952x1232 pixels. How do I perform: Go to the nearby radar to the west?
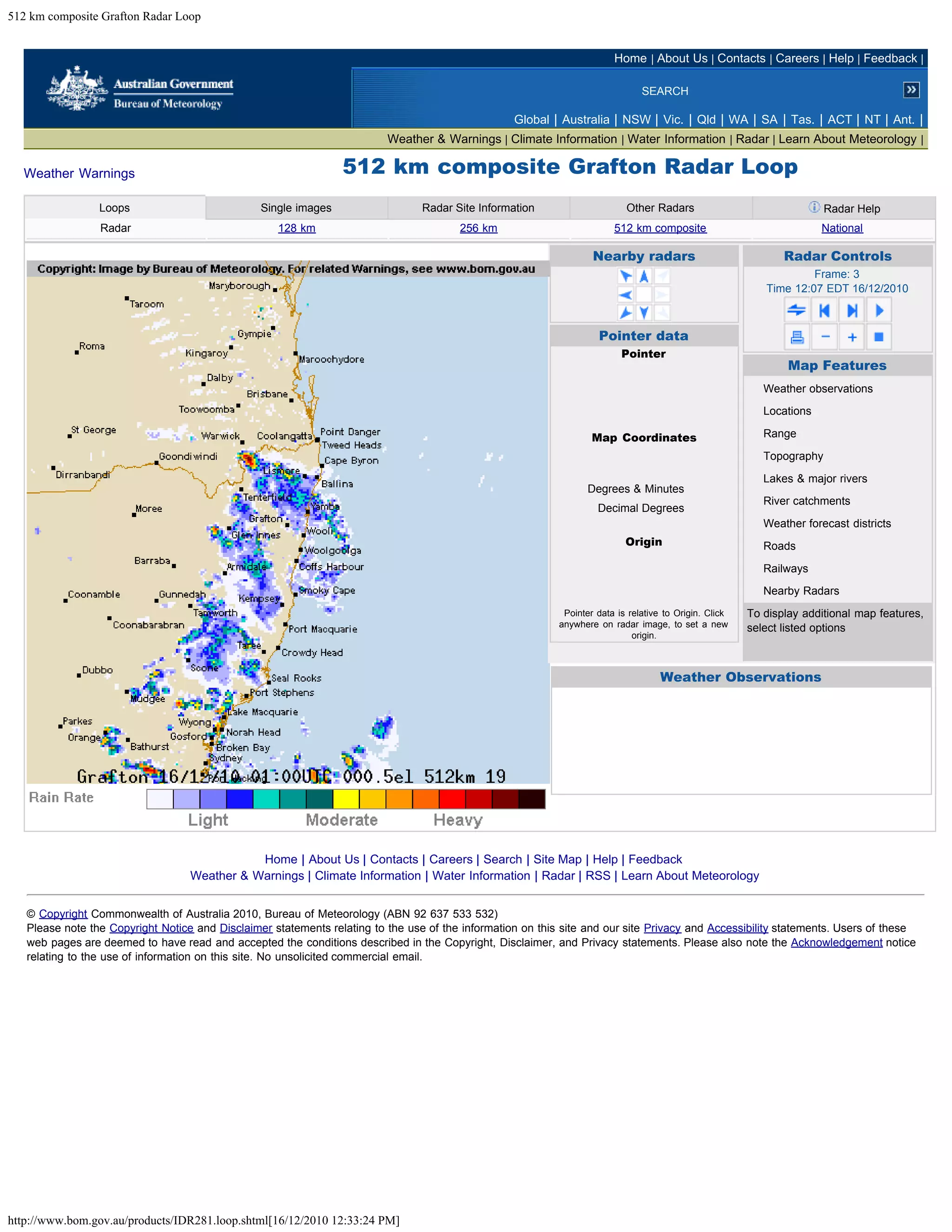626,294
